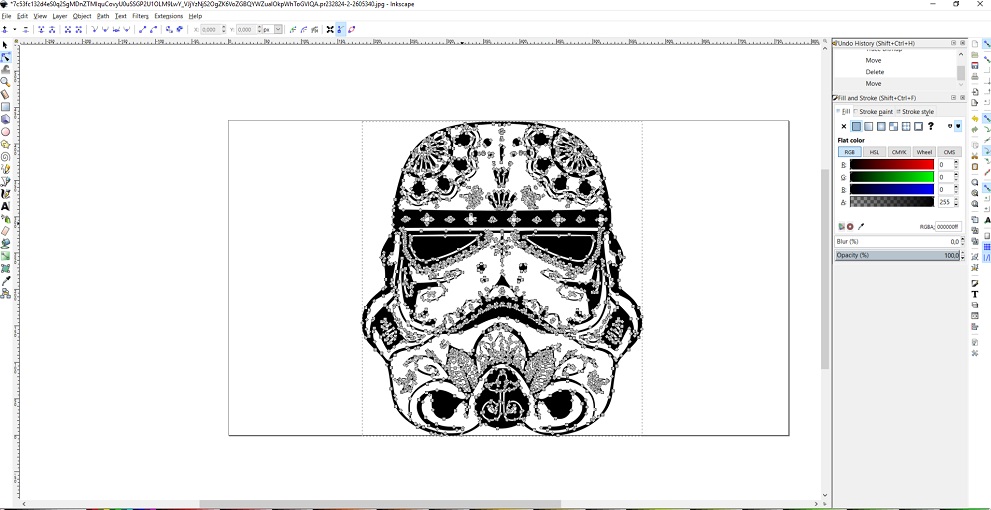Select the CMS color mode
The width and height of the screenshot is (991, 510).
pyautogui.click(x=949, y=152)
